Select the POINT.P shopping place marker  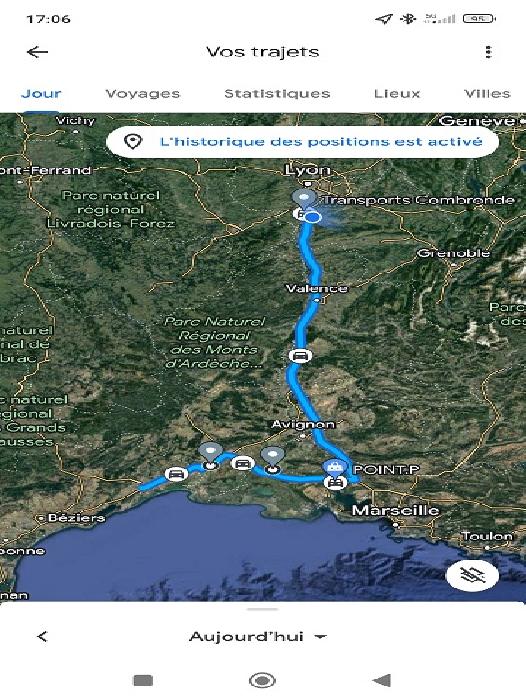(334, 467)
